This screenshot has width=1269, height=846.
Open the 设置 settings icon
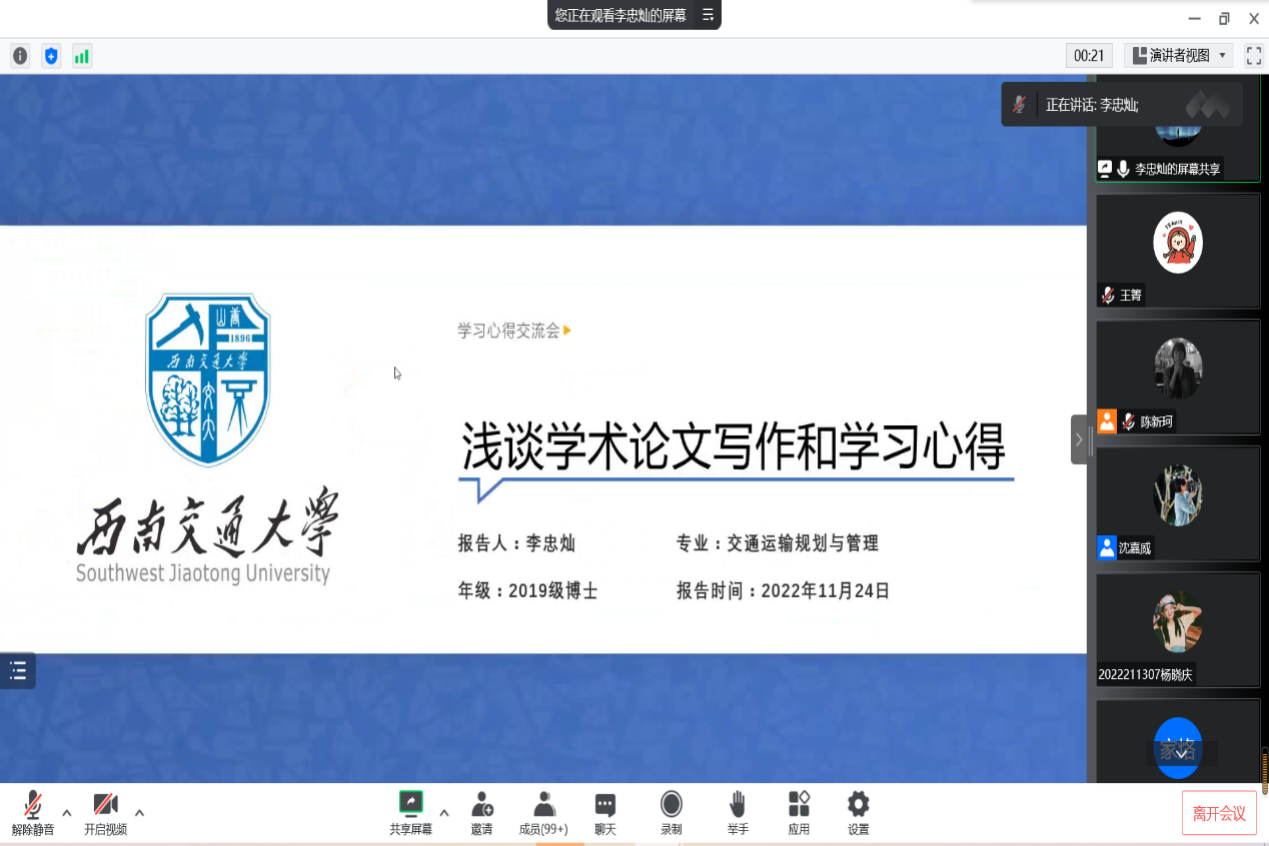(857, 811)
